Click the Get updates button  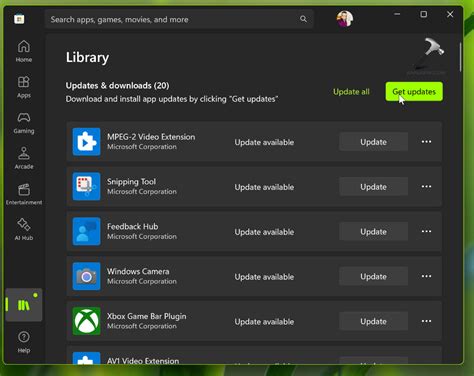point(414,91)
